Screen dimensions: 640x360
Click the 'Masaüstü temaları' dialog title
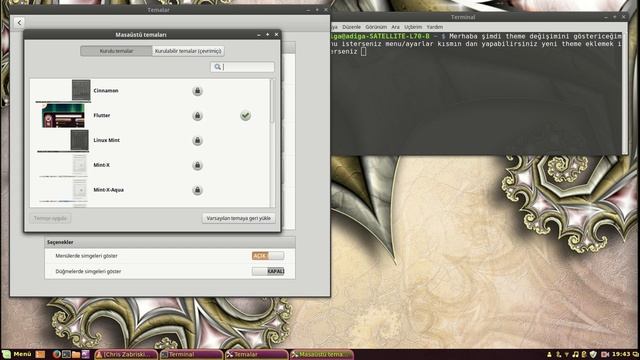pos(140,35)
